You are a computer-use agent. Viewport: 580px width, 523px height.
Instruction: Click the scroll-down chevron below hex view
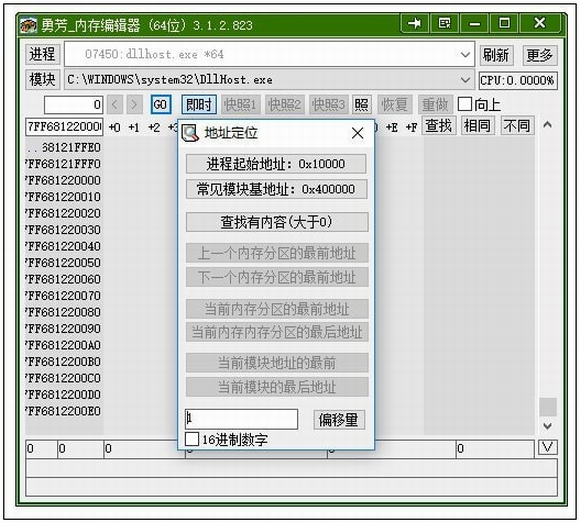tap(547, 426)
